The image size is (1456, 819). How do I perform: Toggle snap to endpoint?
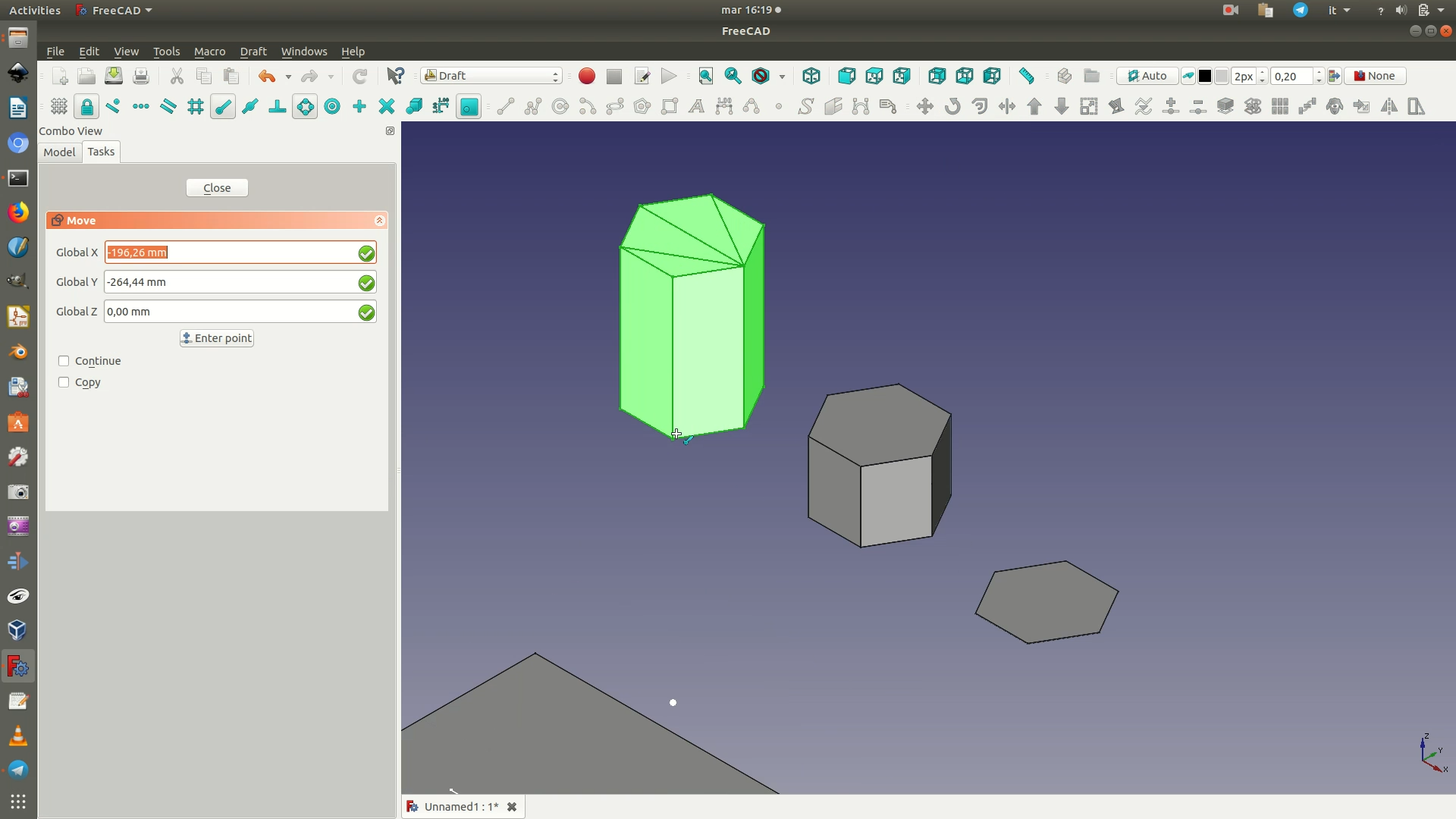click(223, 107)
